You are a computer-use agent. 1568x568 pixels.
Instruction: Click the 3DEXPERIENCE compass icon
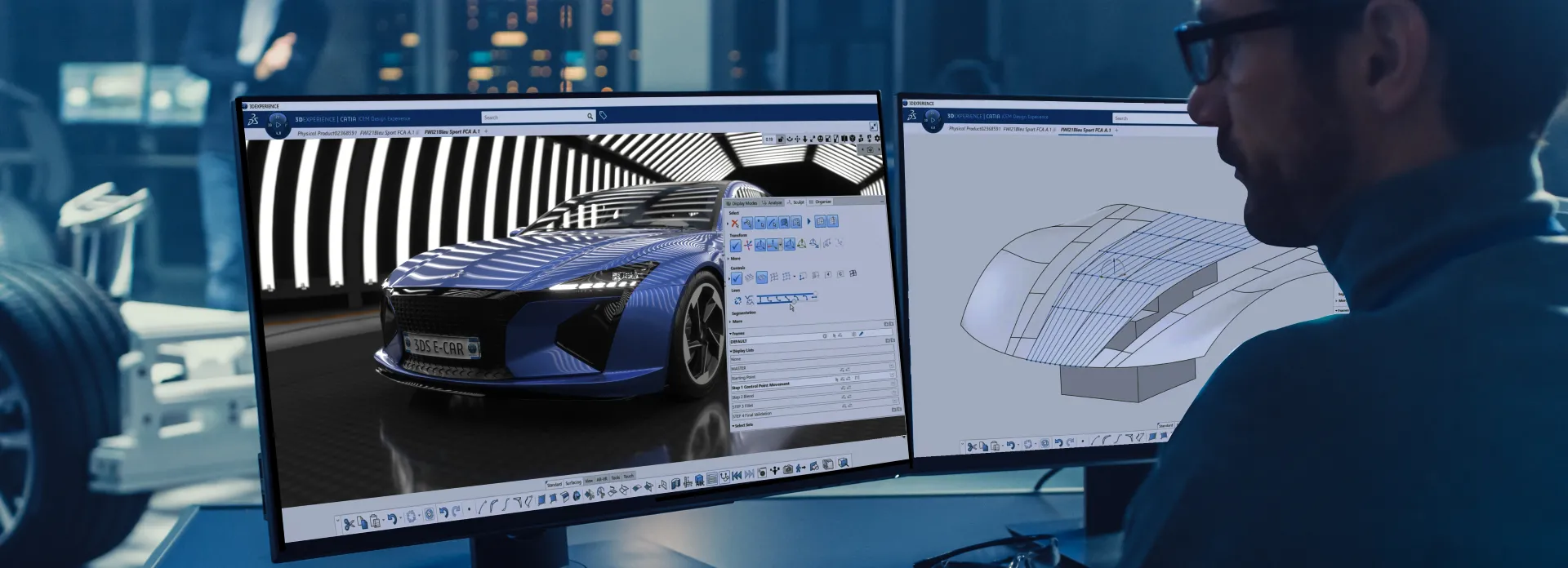click(x=277, y=125)
